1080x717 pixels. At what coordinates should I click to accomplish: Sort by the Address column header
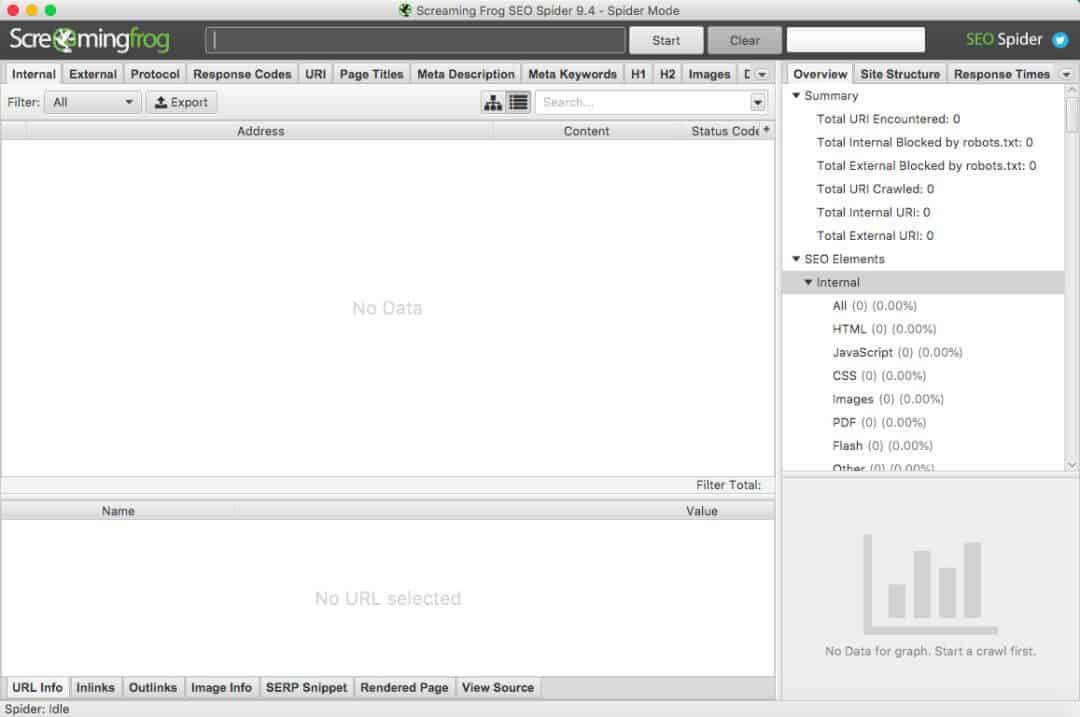click(260, 131)
